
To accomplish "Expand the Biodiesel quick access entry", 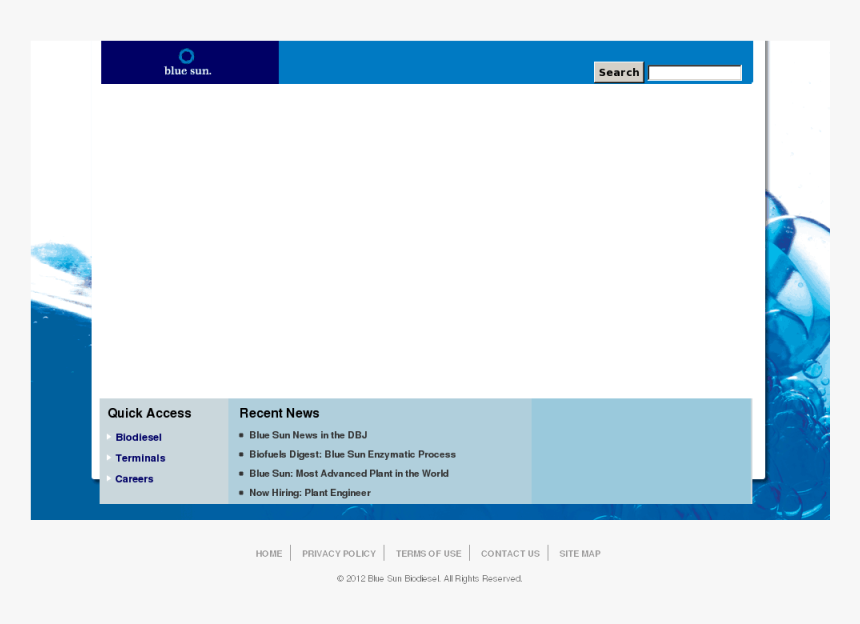I will [x=138, y=437].
